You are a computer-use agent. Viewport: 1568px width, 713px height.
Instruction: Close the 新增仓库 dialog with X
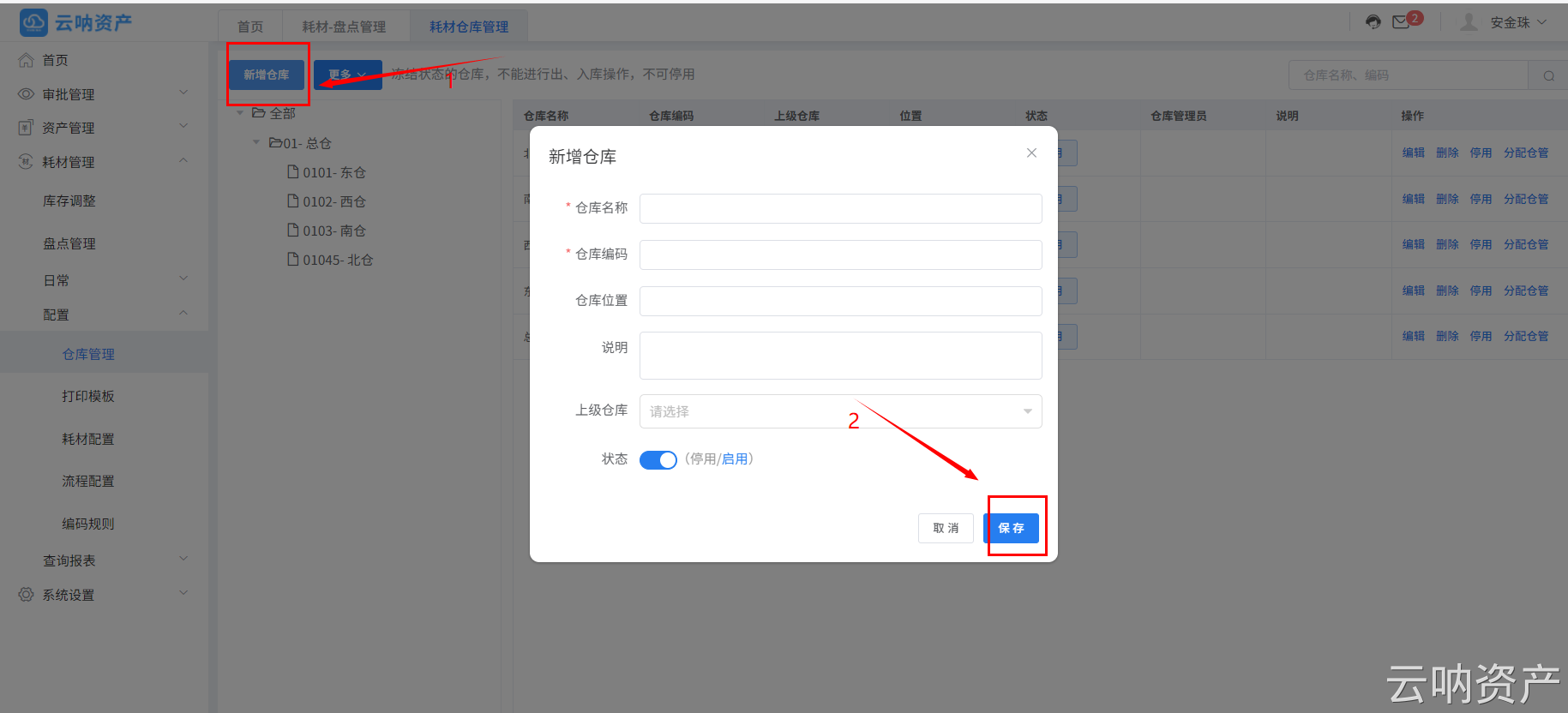(x=1031, y=153)
